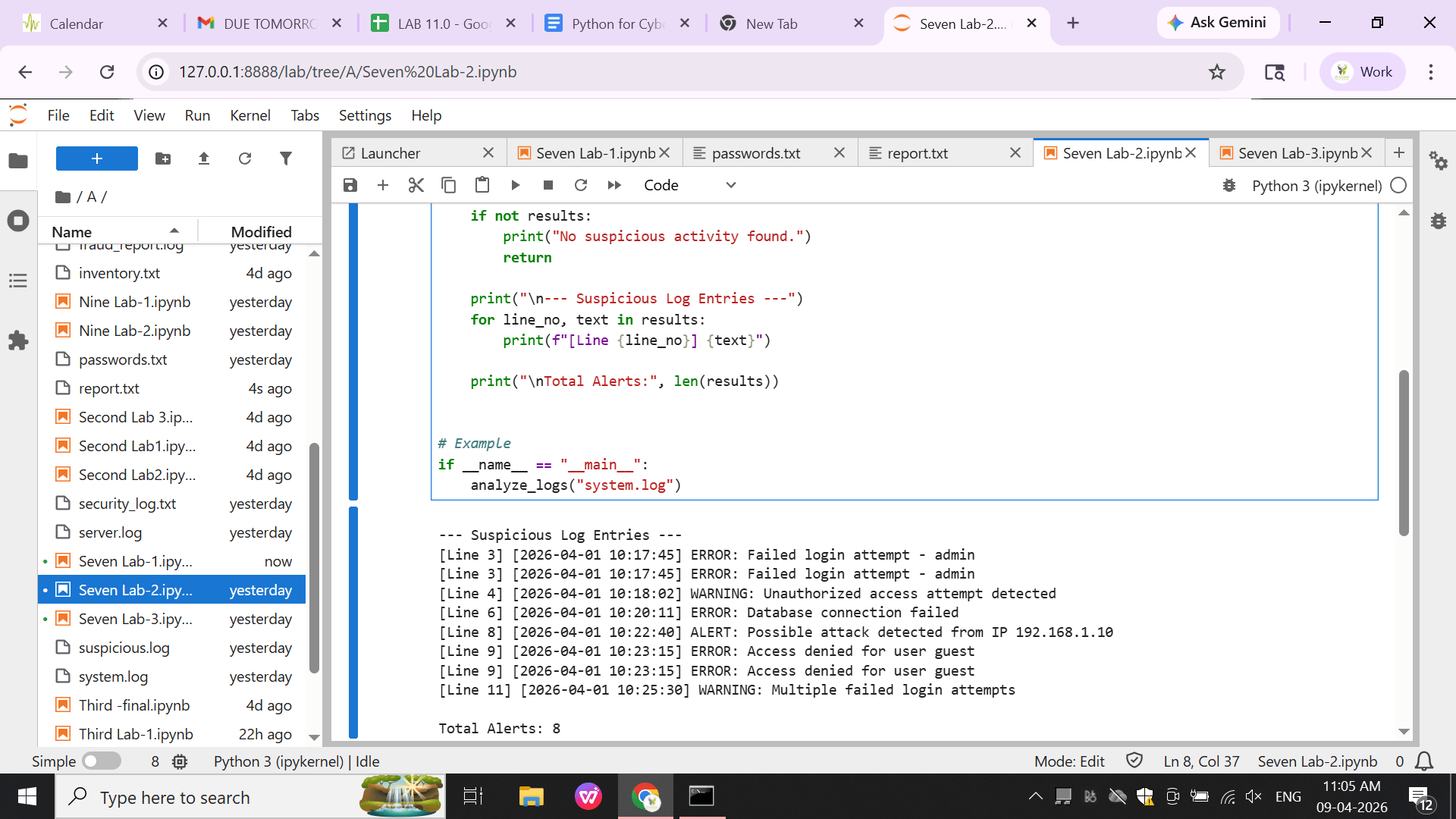Expand the file list scroll-down arrow

(314, 736)
